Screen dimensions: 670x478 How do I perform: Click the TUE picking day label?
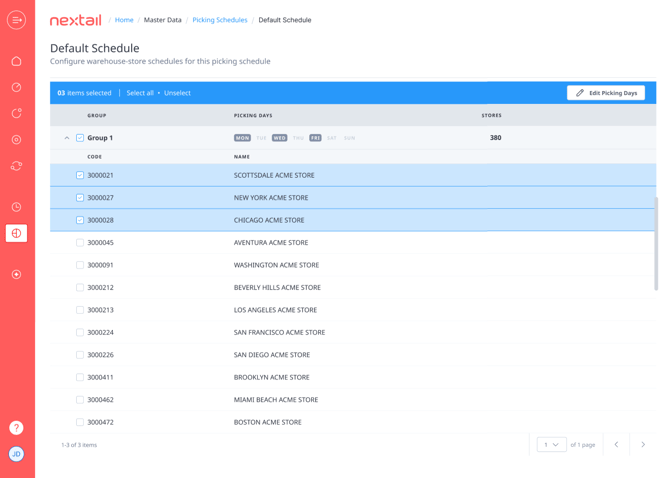click(261, 138)
